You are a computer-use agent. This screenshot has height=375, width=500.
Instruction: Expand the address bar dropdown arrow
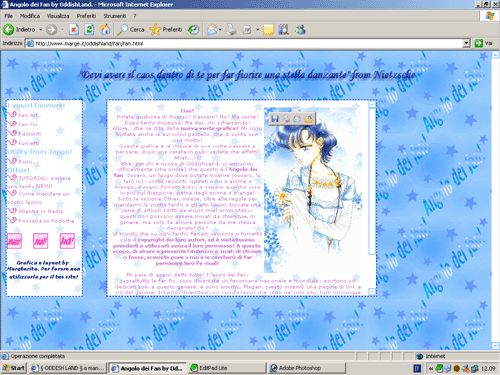click(467, 43)
